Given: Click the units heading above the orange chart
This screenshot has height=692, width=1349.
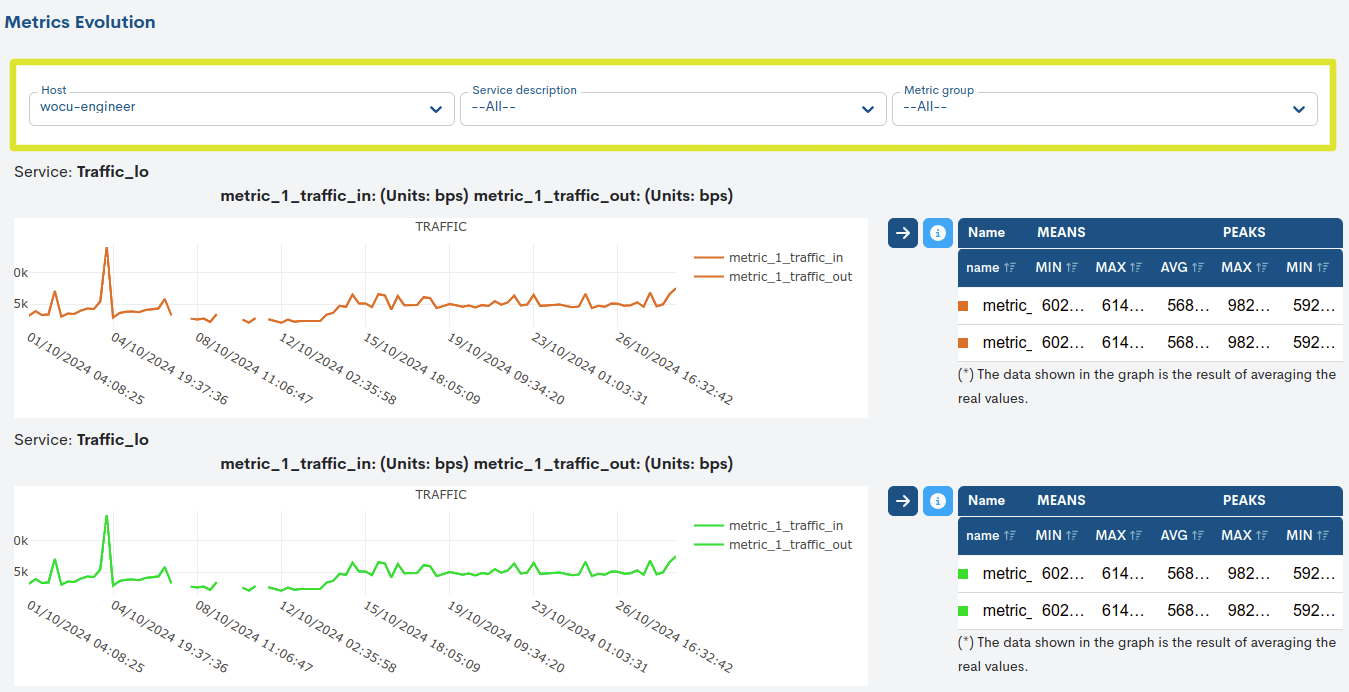Looking at the screenshot, I should click(x=476, y=196).
